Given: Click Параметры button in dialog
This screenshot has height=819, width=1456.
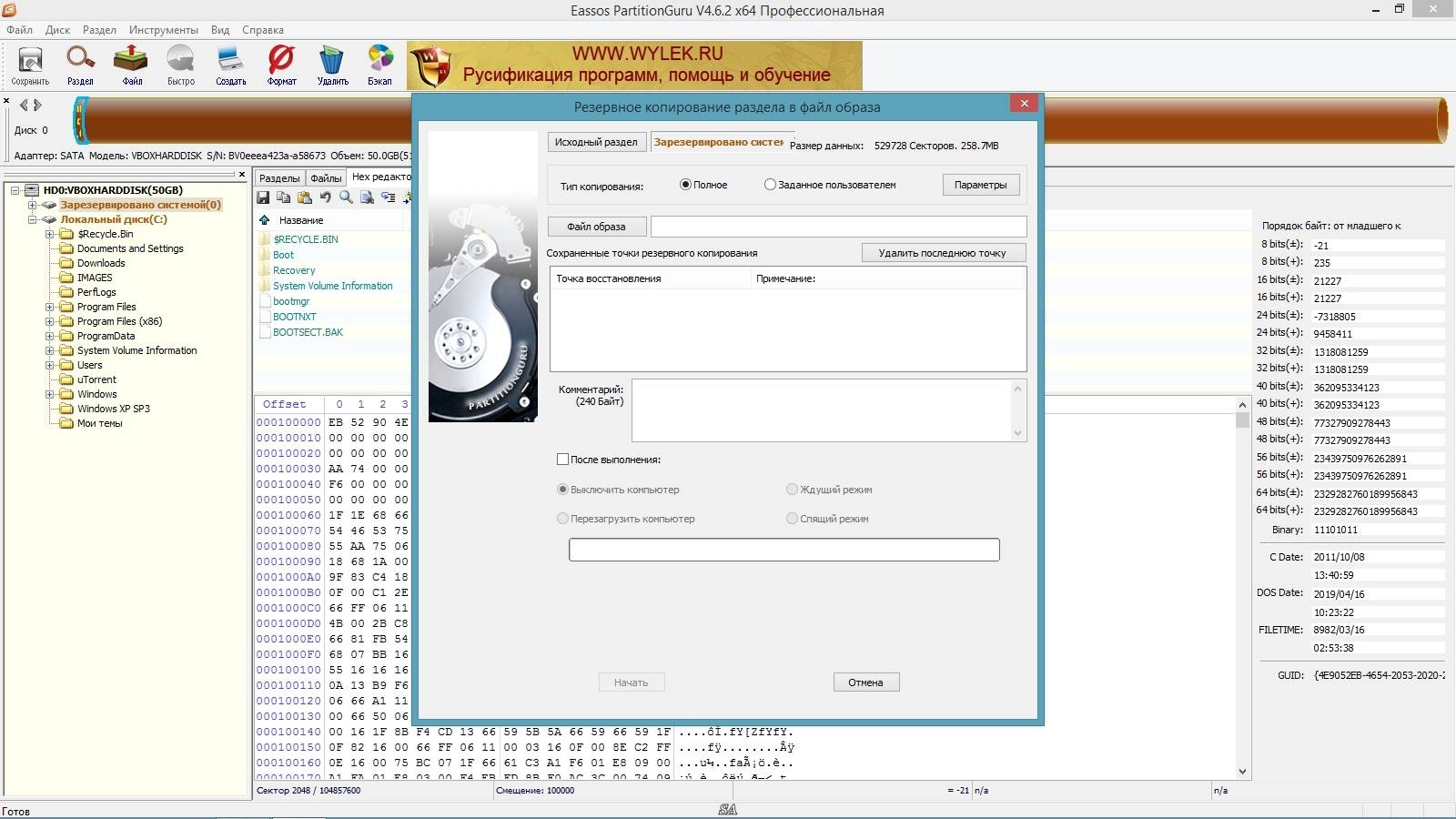Looking at the screenshot, I should [x=980, y=185].
